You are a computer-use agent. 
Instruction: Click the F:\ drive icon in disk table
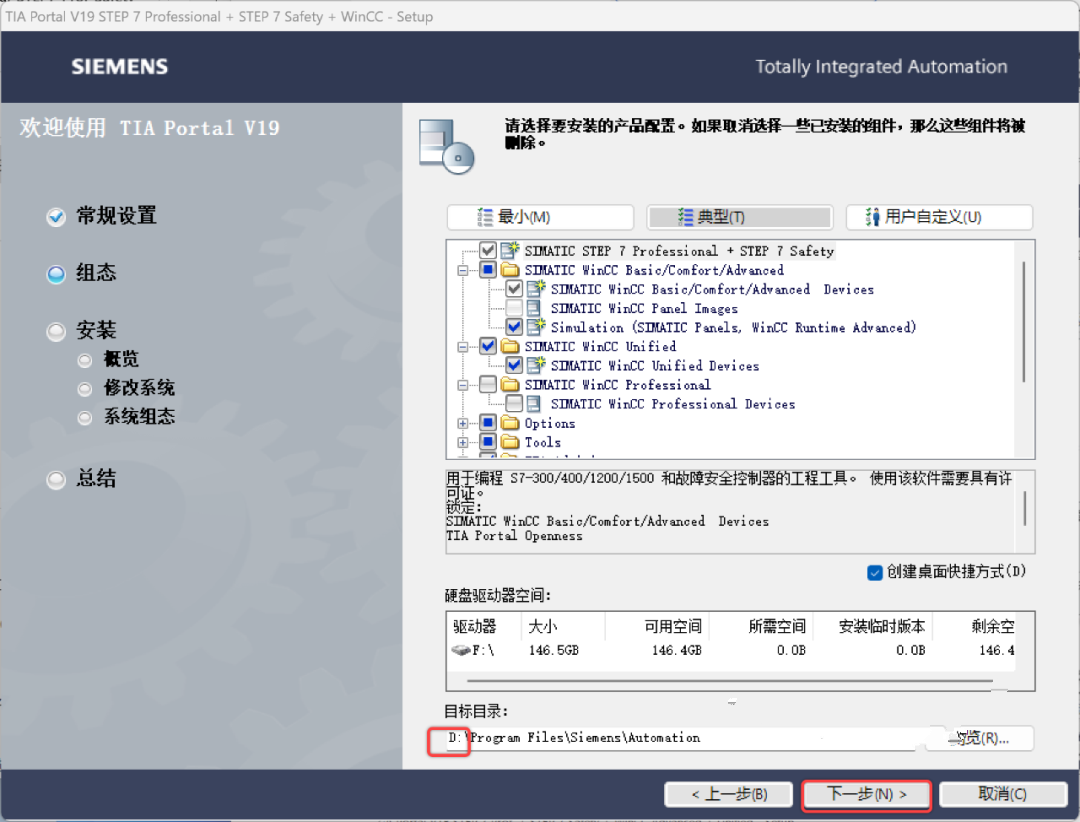point(461,650)
